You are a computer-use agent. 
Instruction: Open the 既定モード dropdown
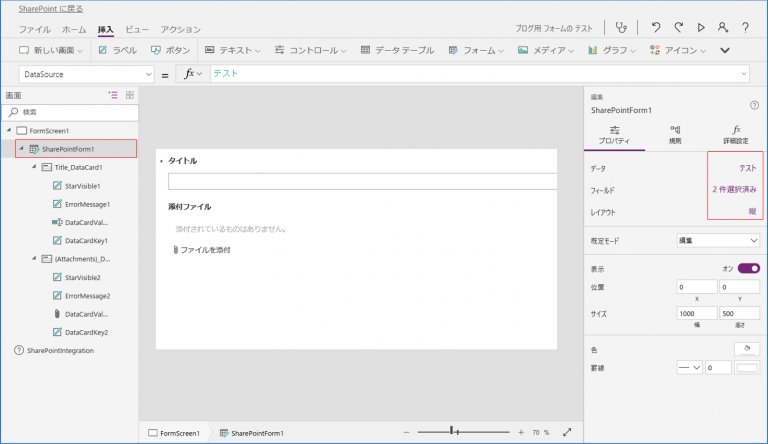718,240
